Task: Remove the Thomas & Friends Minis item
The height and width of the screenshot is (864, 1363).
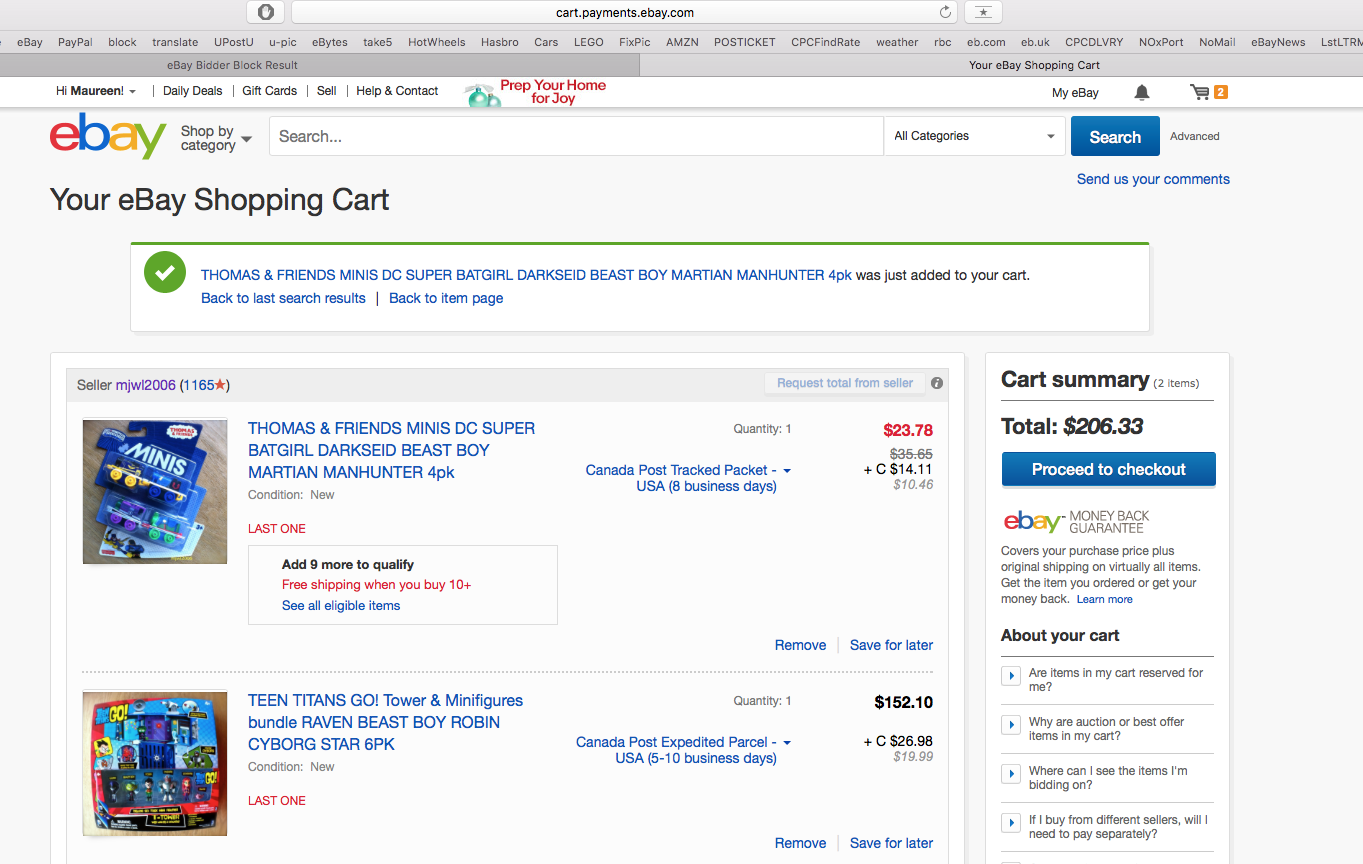Action: 800,645
